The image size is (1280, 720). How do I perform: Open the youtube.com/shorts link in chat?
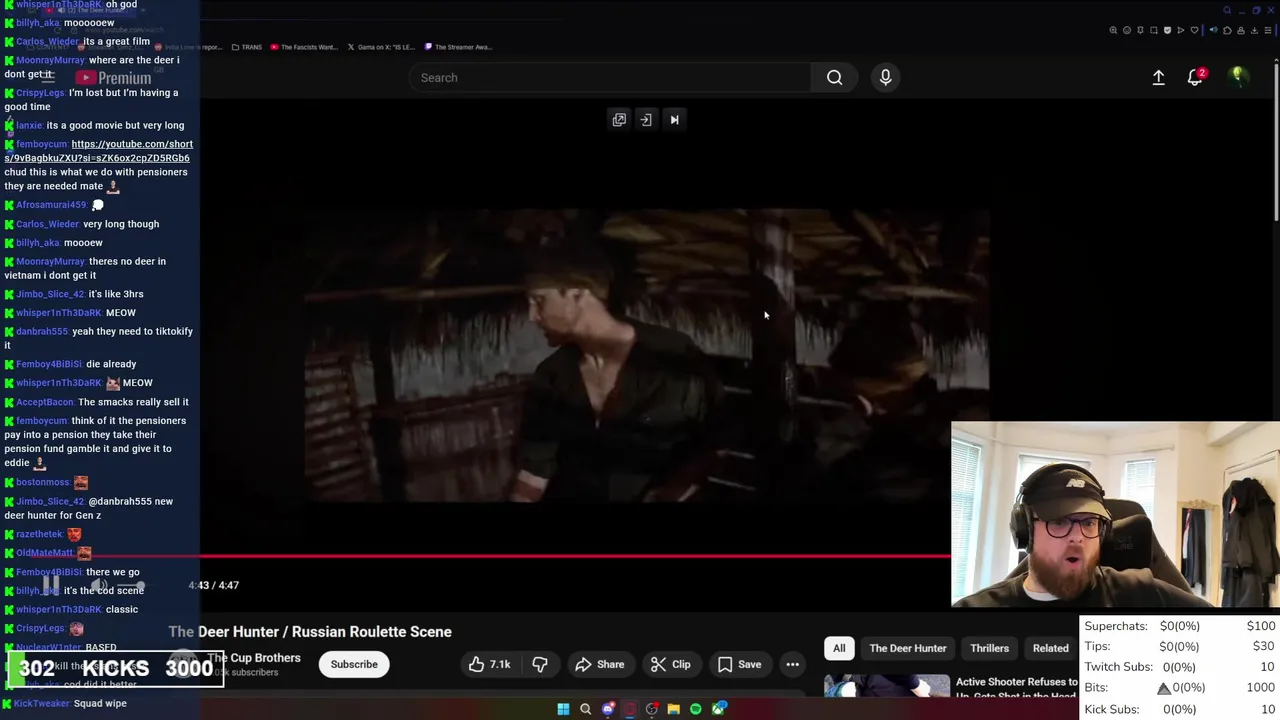98,151
